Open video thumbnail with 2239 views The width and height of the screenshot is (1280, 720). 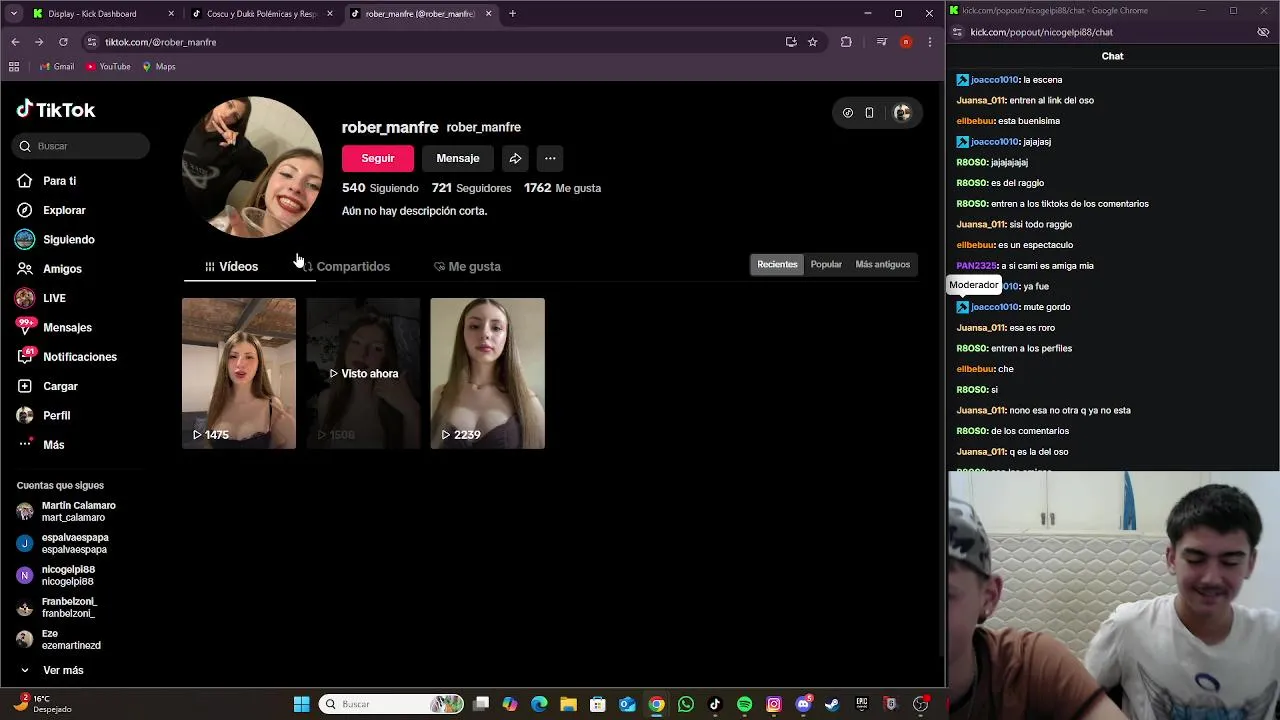(488, 373)
